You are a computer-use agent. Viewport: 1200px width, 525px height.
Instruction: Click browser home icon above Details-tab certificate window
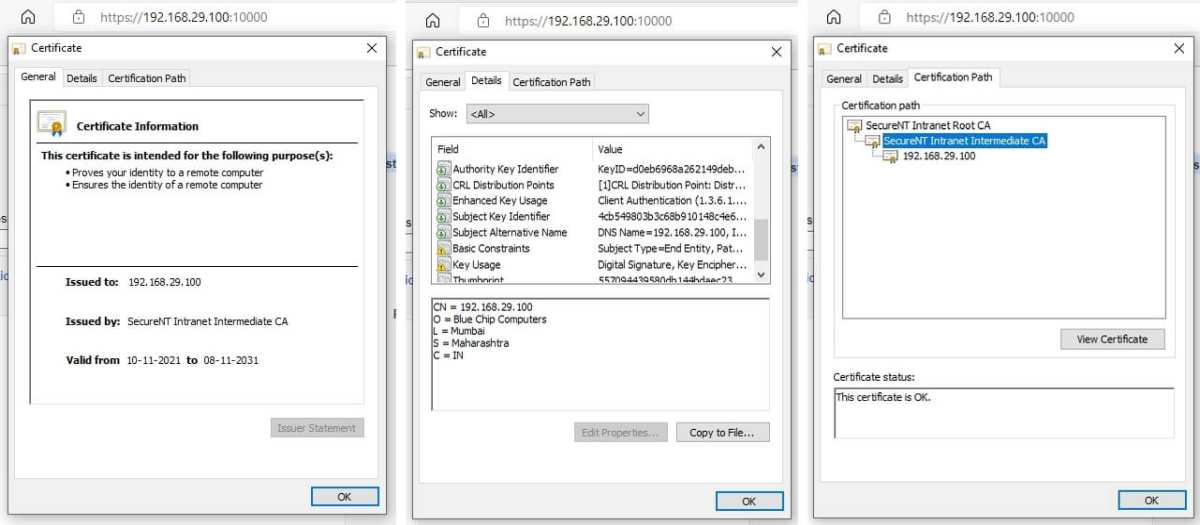433,20
